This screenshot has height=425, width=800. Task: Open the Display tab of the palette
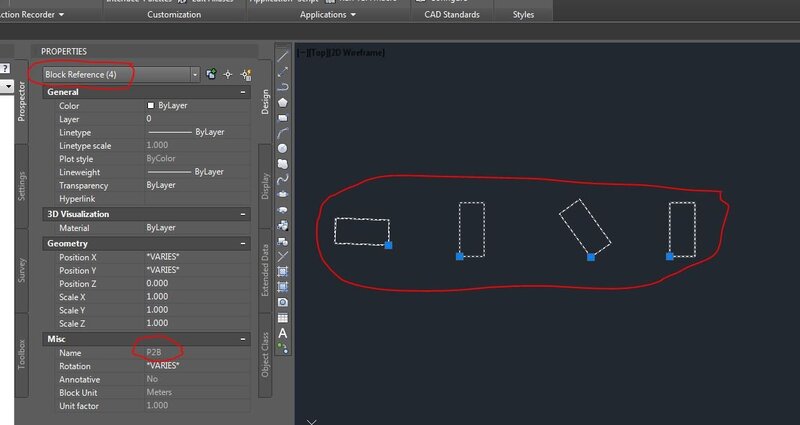(266, 184)
